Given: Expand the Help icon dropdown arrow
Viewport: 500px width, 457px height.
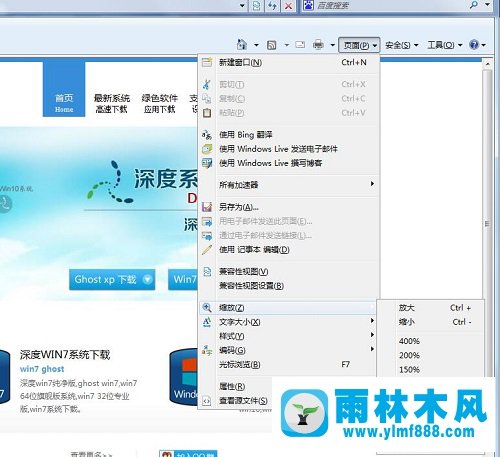Looking at the screenshot, I should [483, 45].
